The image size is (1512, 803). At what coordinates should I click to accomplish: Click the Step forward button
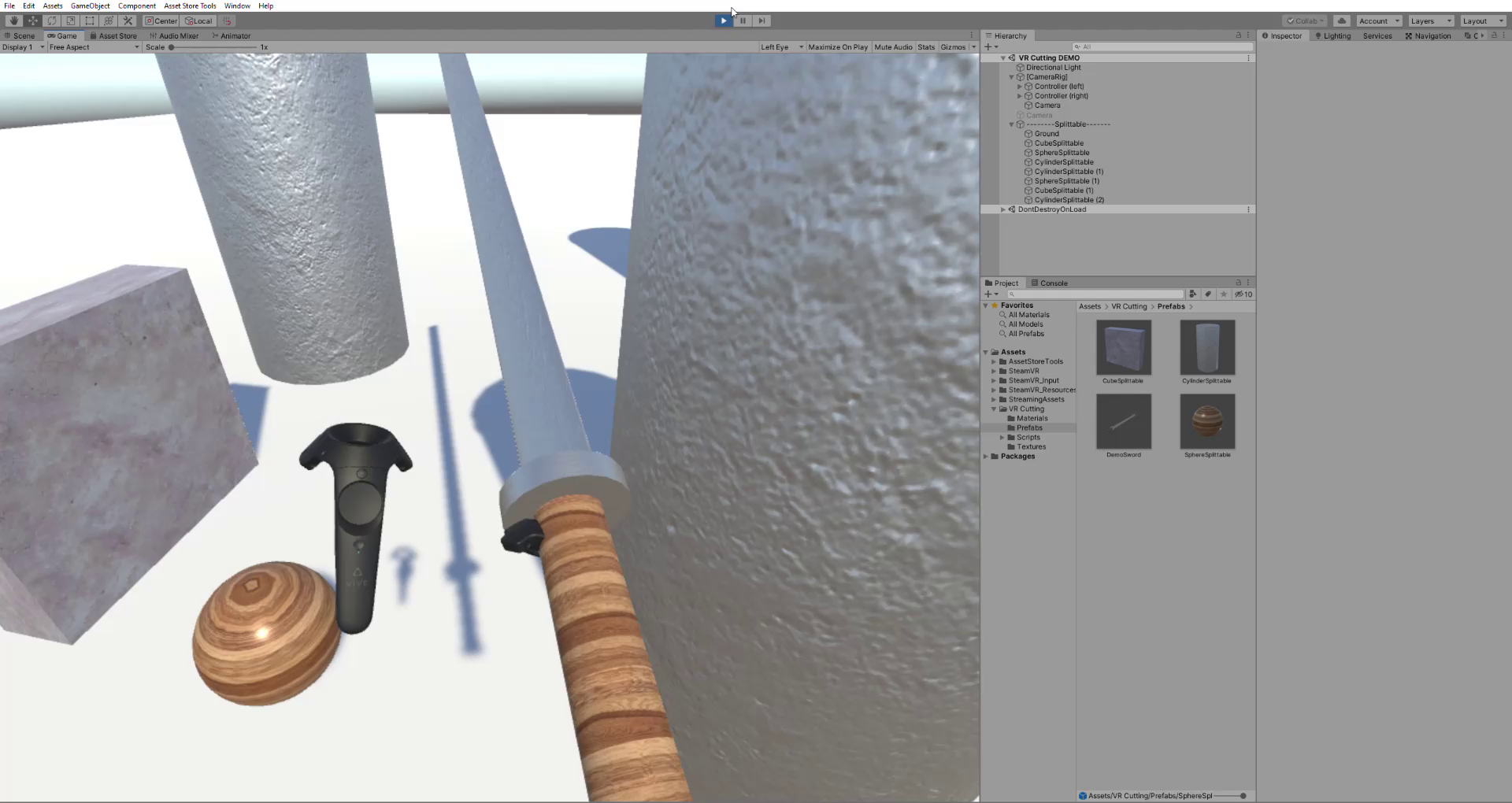click(x=762, y=20)
